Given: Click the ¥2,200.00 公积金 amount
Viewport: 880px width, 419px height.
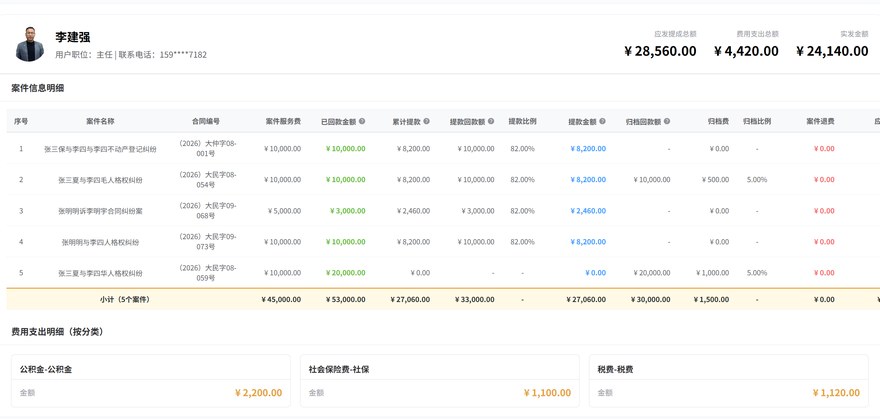Looking at the screenshot, I should (259, 393).
